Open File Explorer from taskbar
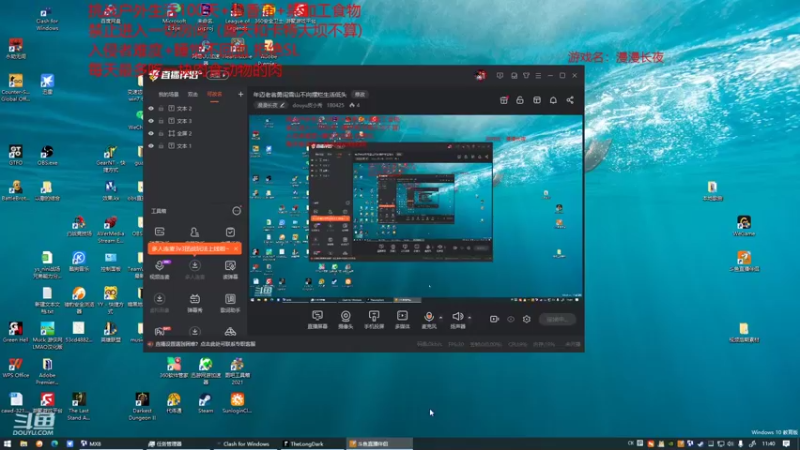The image size is (800, 450). point(23,444)
